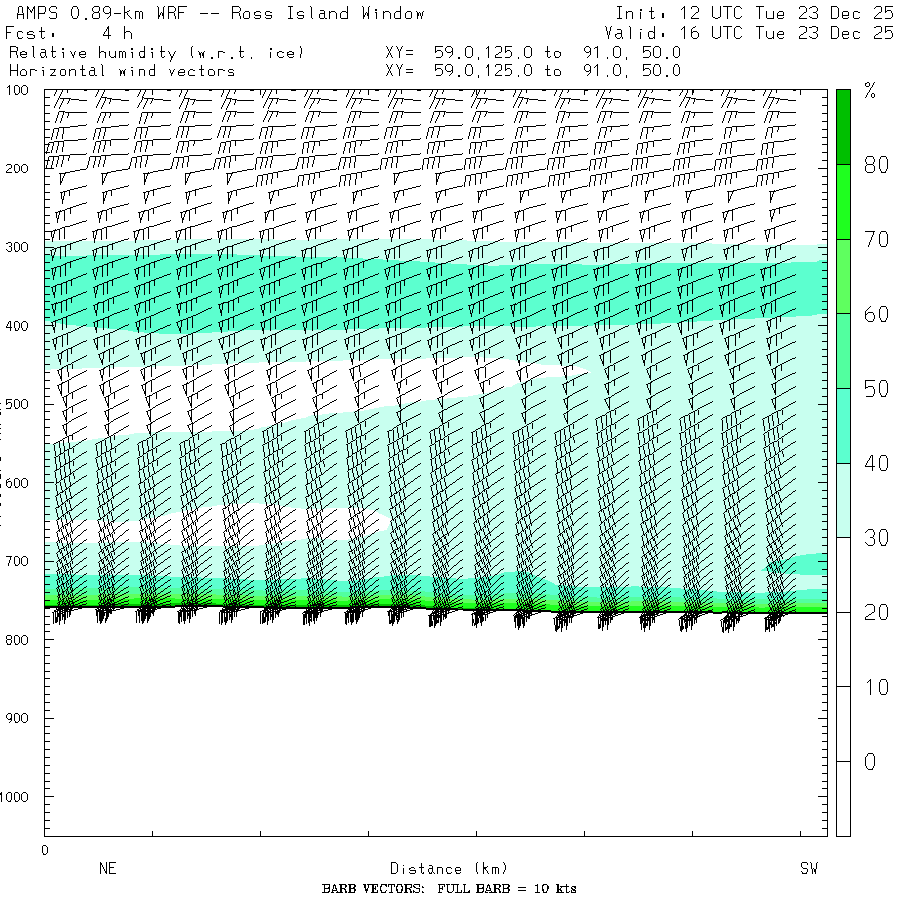This screenshot has height=900, width=900.
Task: Click the 80 value label on colorbar
Action: (x=876, y=166)
